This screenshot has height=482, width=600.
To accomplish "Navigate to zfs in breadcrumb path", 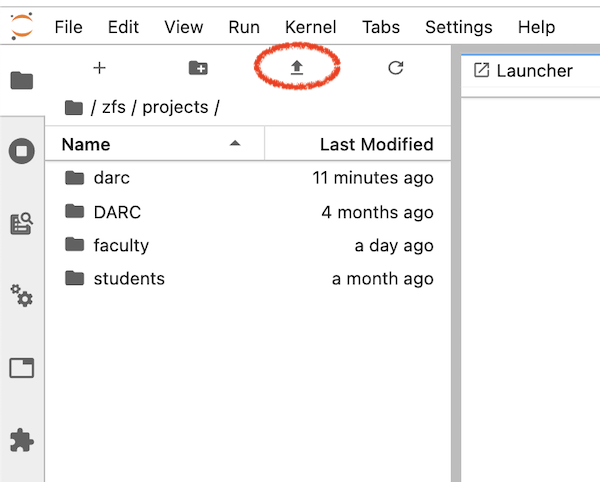I will (114, 107).
